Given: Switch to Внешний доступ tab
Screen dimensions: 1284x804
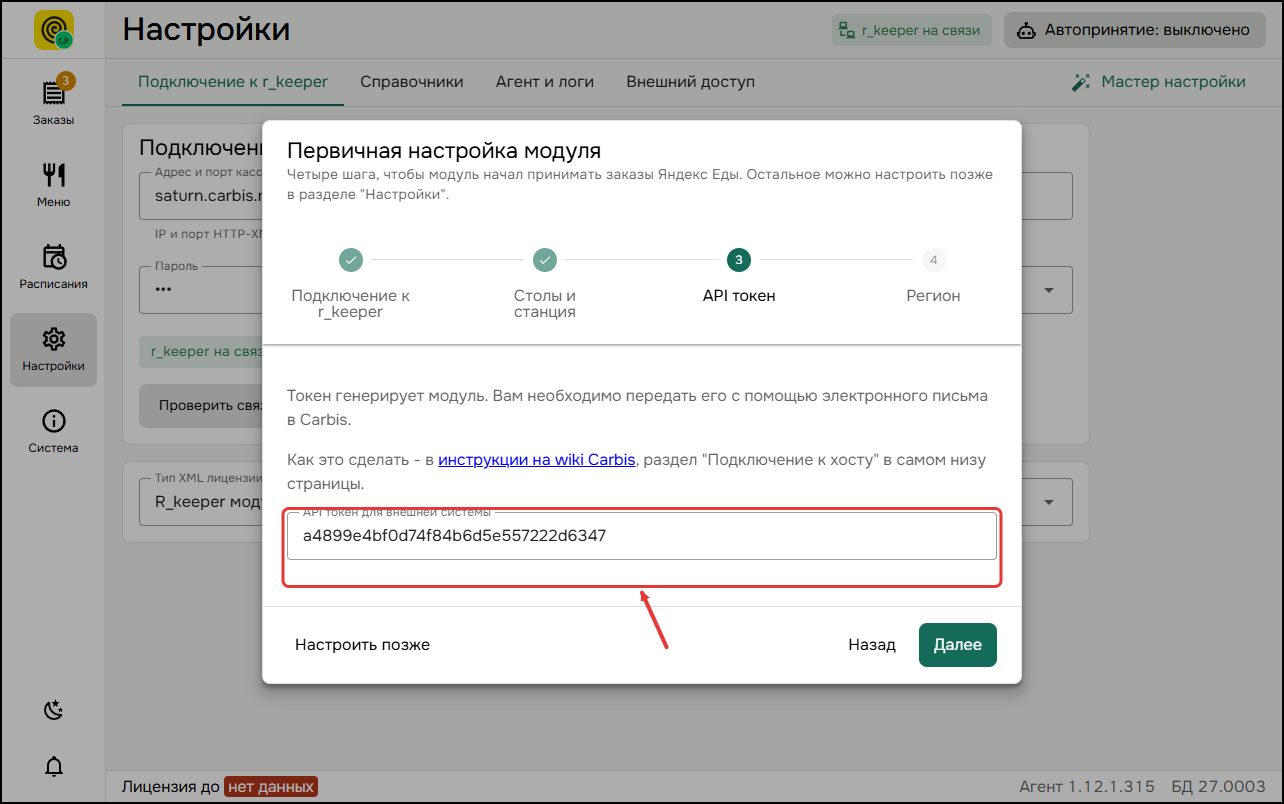Looking at the screenshot, I should tap(691, 82).
